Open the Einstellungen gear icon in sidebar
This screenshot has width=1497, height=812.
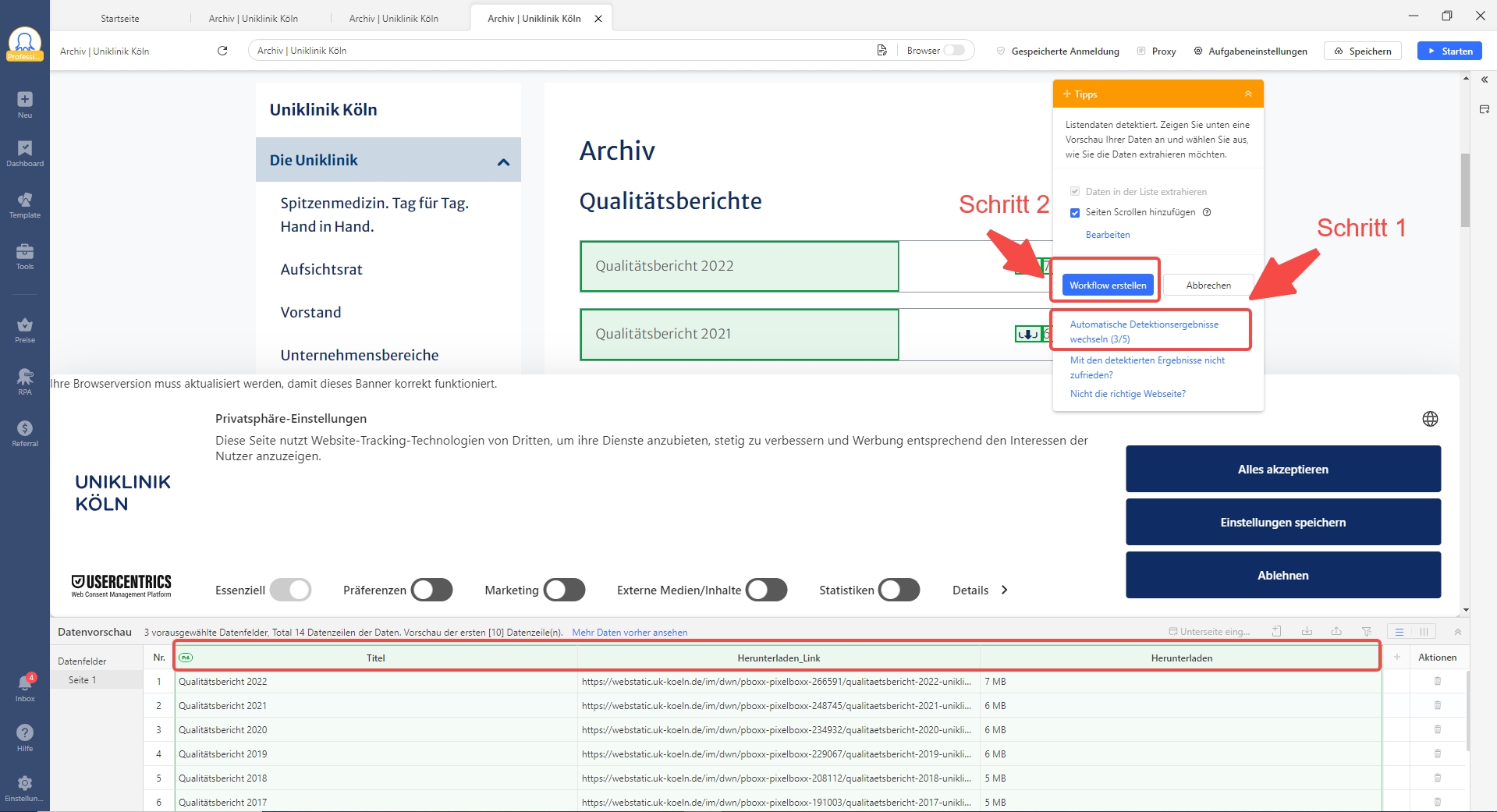coord(25,788)
